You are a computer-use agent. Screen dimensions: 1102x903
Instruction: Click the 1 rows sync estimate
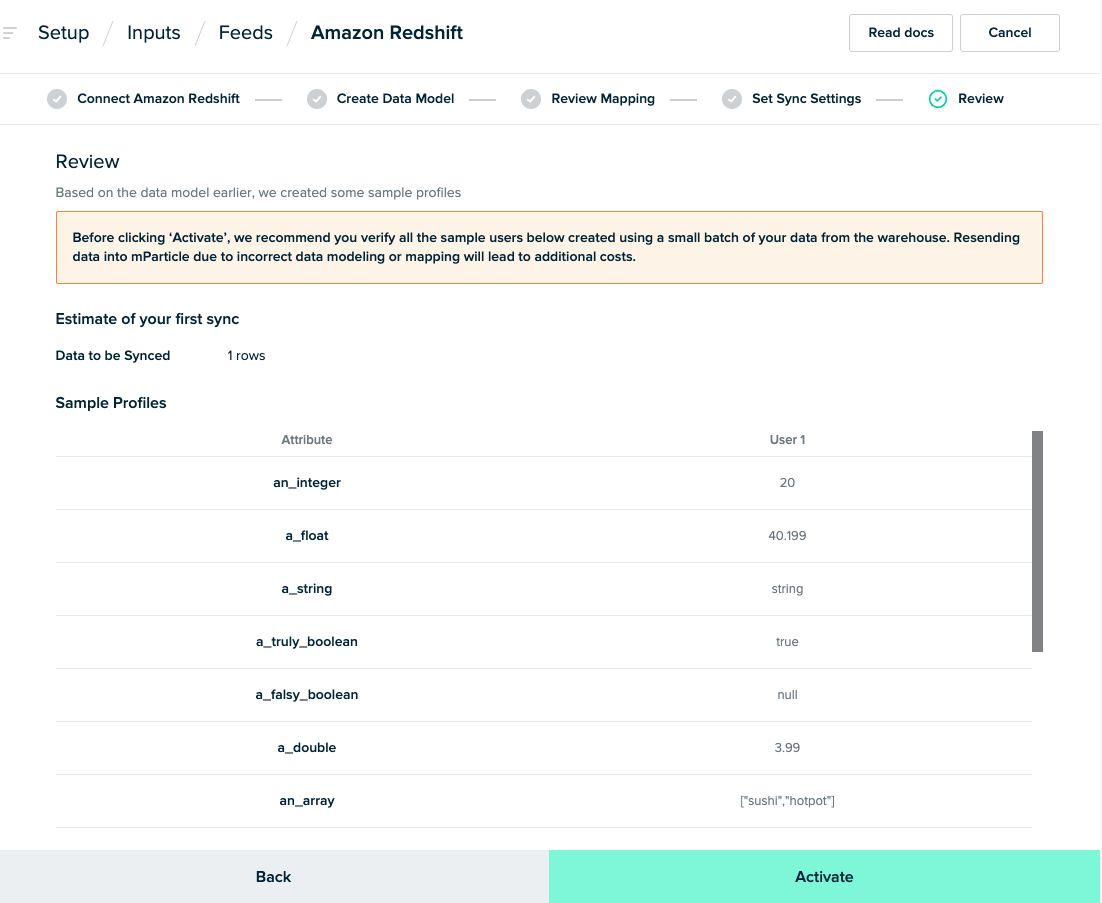coord(246,356)
